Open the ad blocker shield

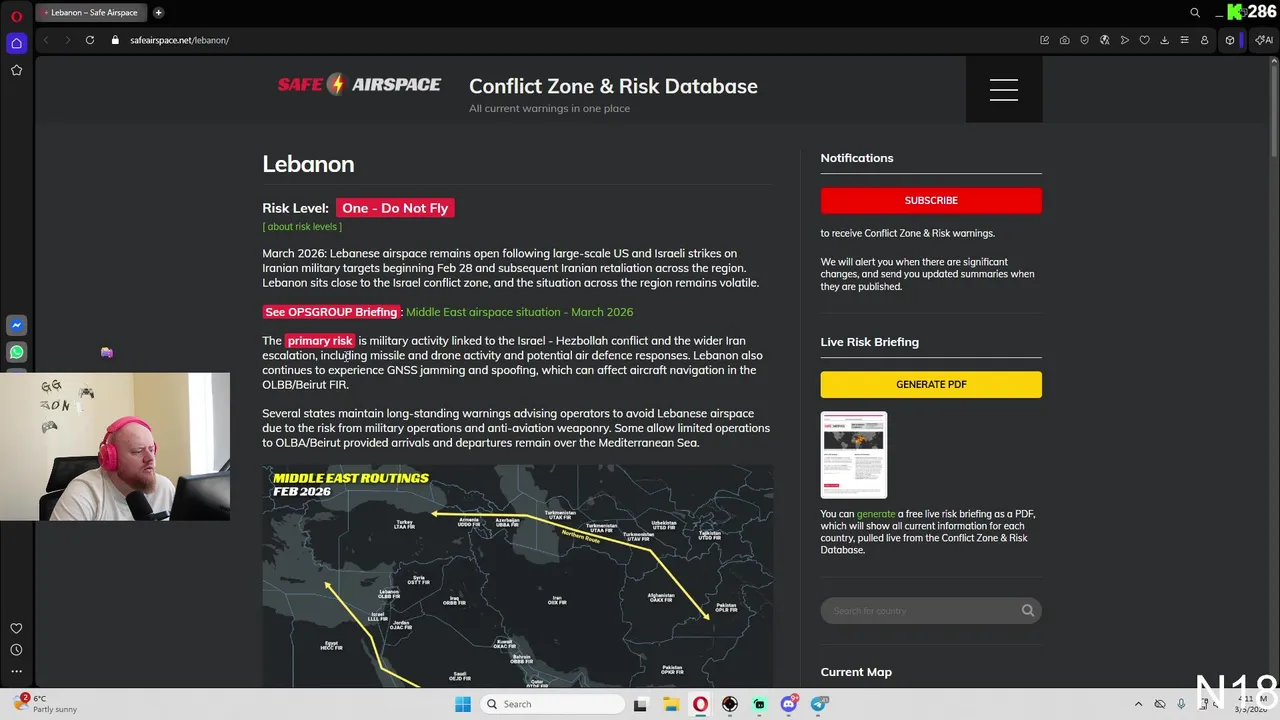point(1085,40)
